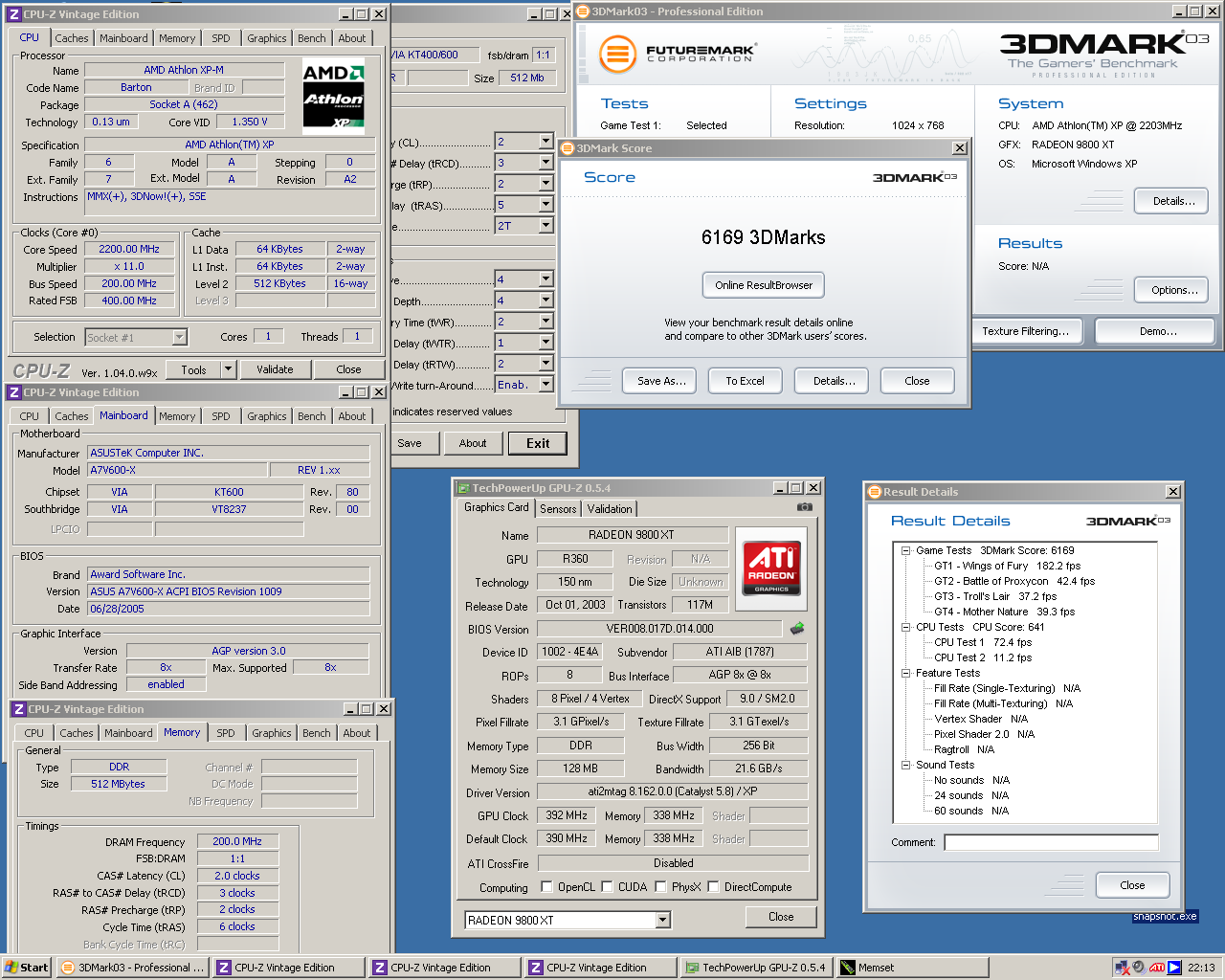
Task: Enable the OpenCL checkbox in GPU-Z
Action: [x=546, y=887]
